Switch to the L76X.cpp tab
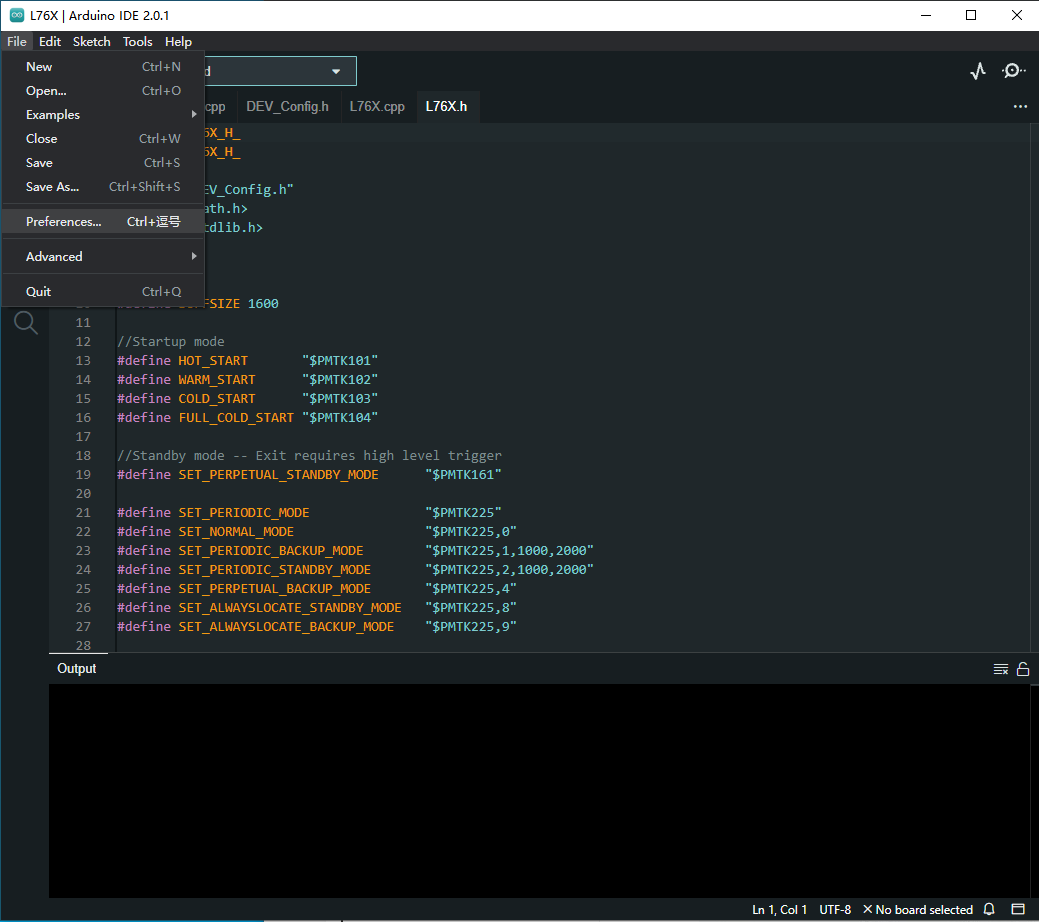Viewport: 1039px width, 922px height. pyautogui.click(x=377, y=107)
